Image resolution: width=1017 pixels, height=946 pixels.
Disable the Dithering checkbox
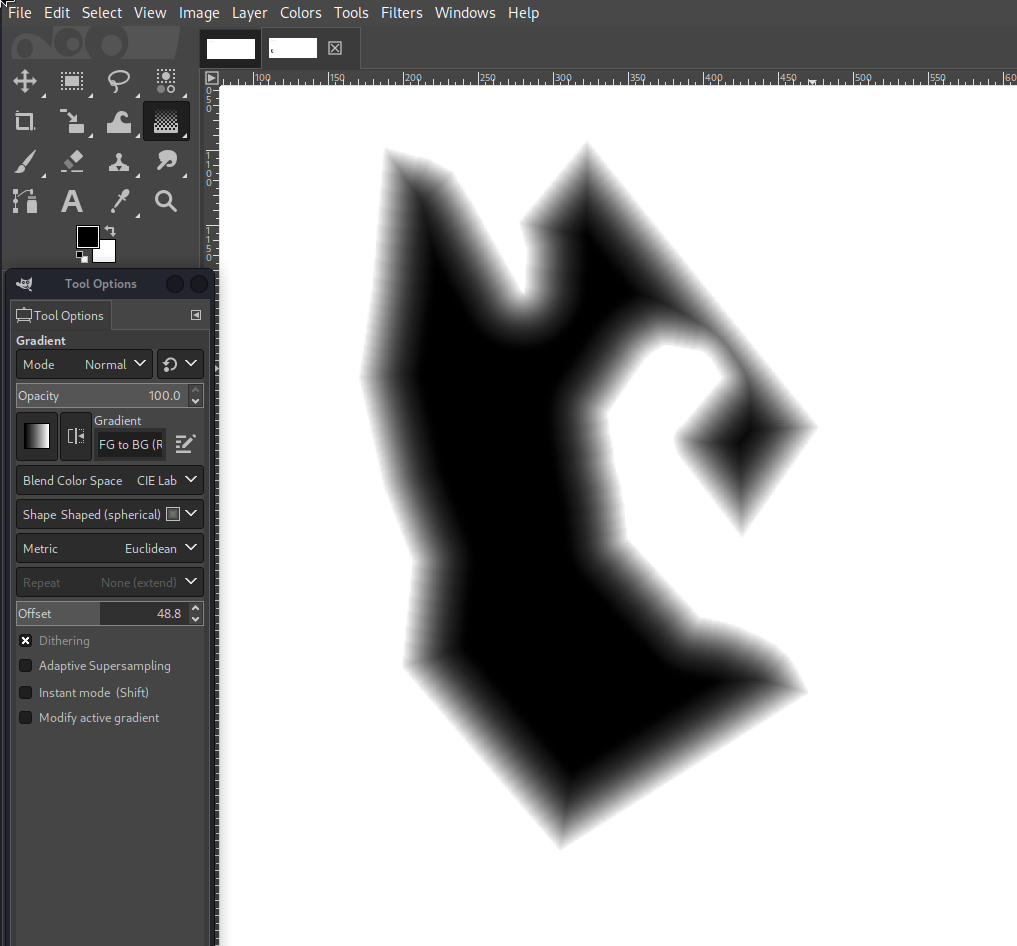(x=26, y=641)
